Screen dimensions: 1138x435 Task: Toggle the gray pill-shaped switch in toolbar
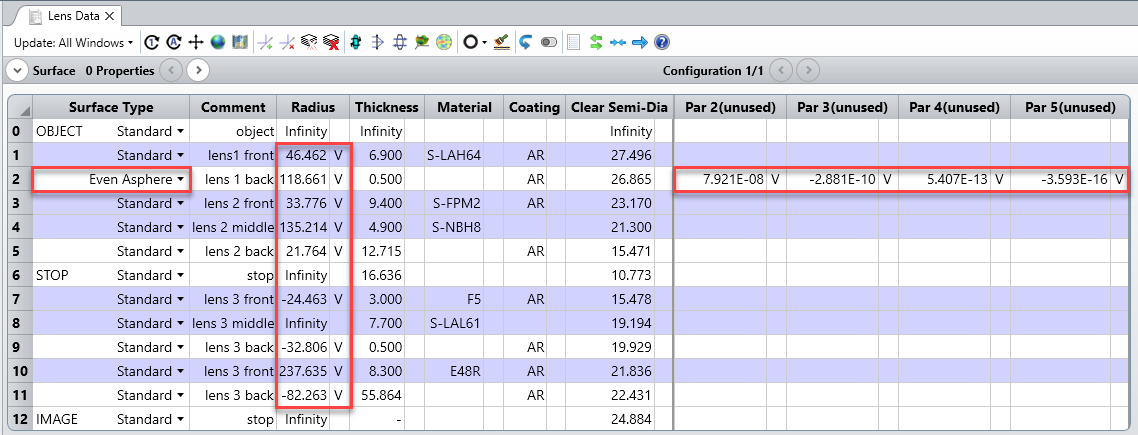[549, 43]
